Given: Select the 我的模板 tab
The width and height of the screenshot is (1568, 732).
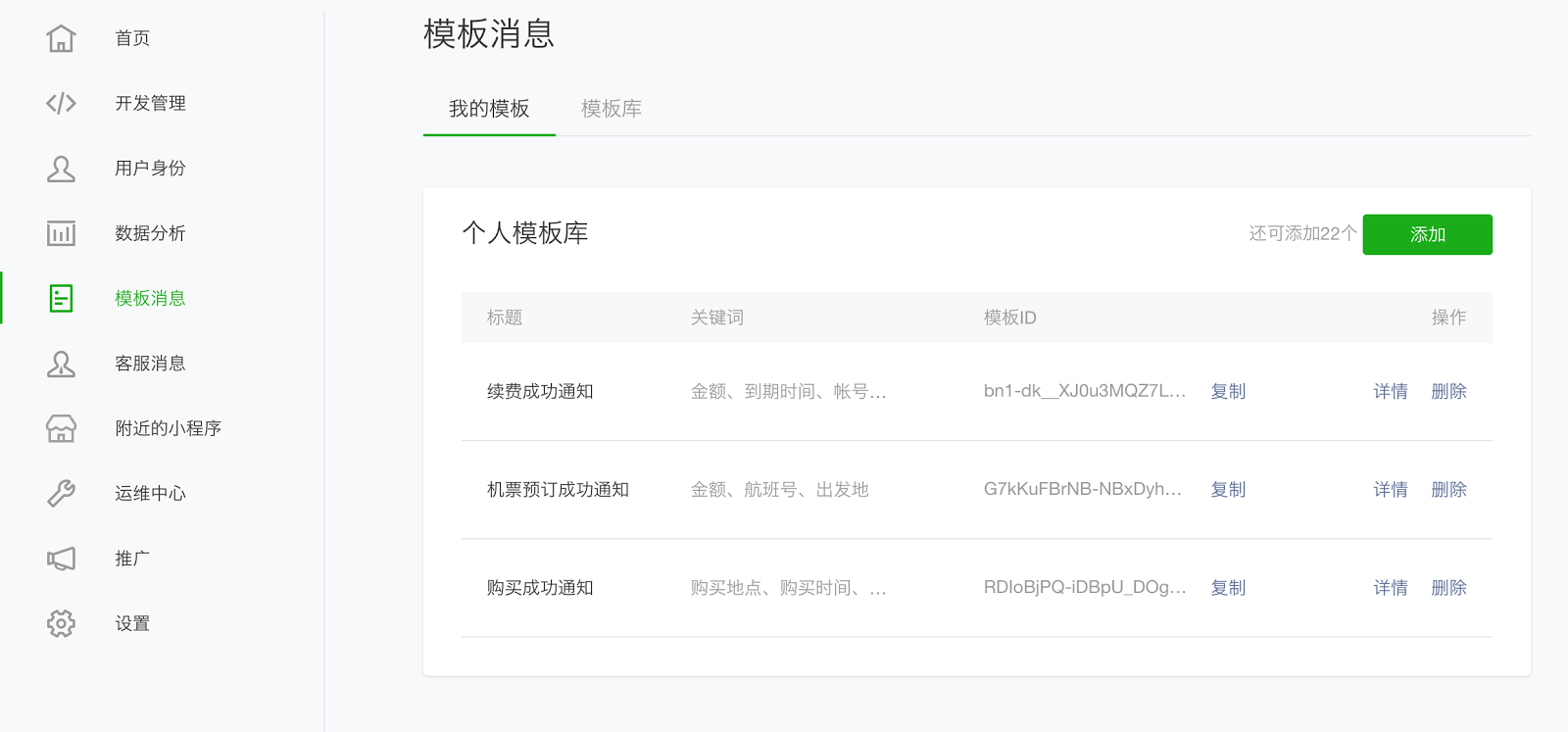Looking at the screenshot, I should pyautogui.click(x=489, y=109).
